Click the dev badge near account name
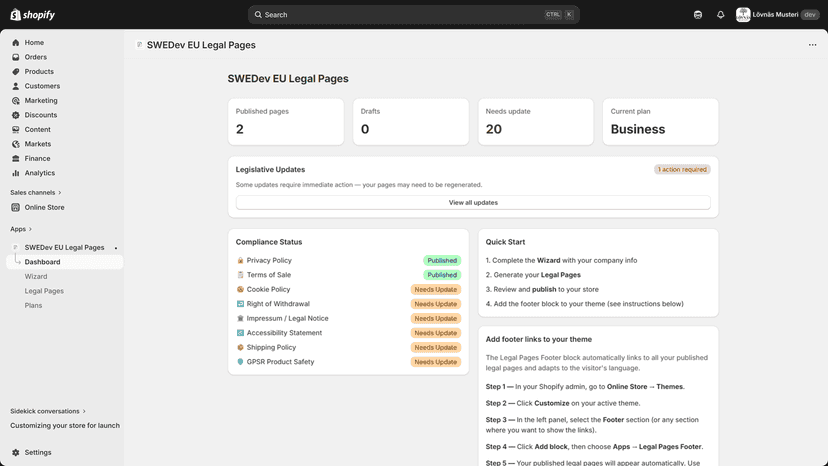This screenshot has height=466, width=828. click(x=810, y=15)
